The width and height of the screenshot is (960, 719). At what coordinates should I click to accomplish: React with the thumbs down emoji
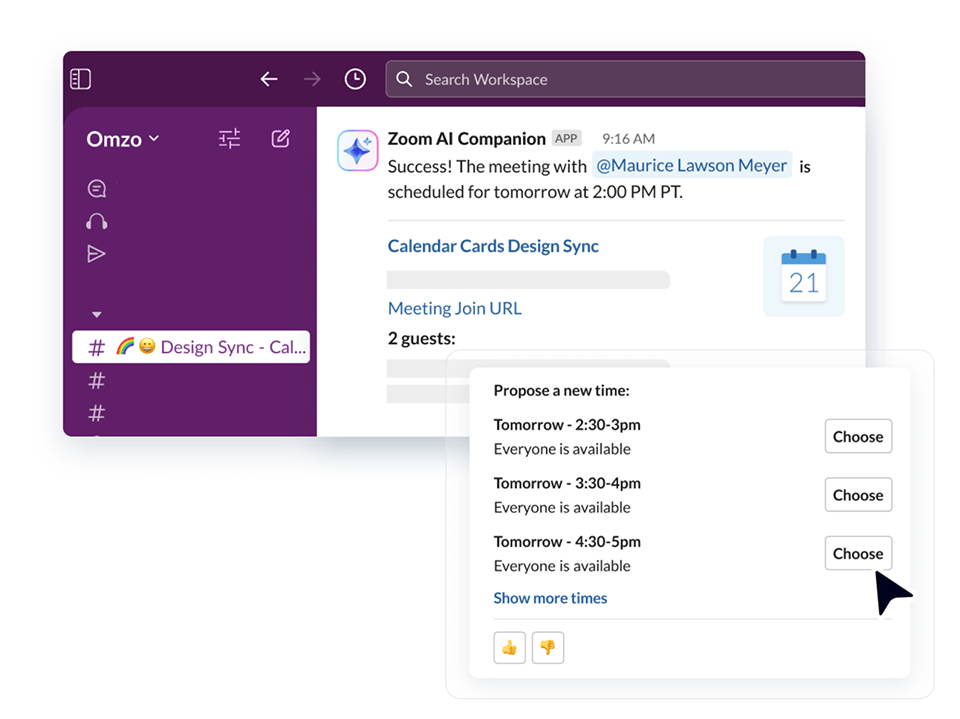[548, 647]
